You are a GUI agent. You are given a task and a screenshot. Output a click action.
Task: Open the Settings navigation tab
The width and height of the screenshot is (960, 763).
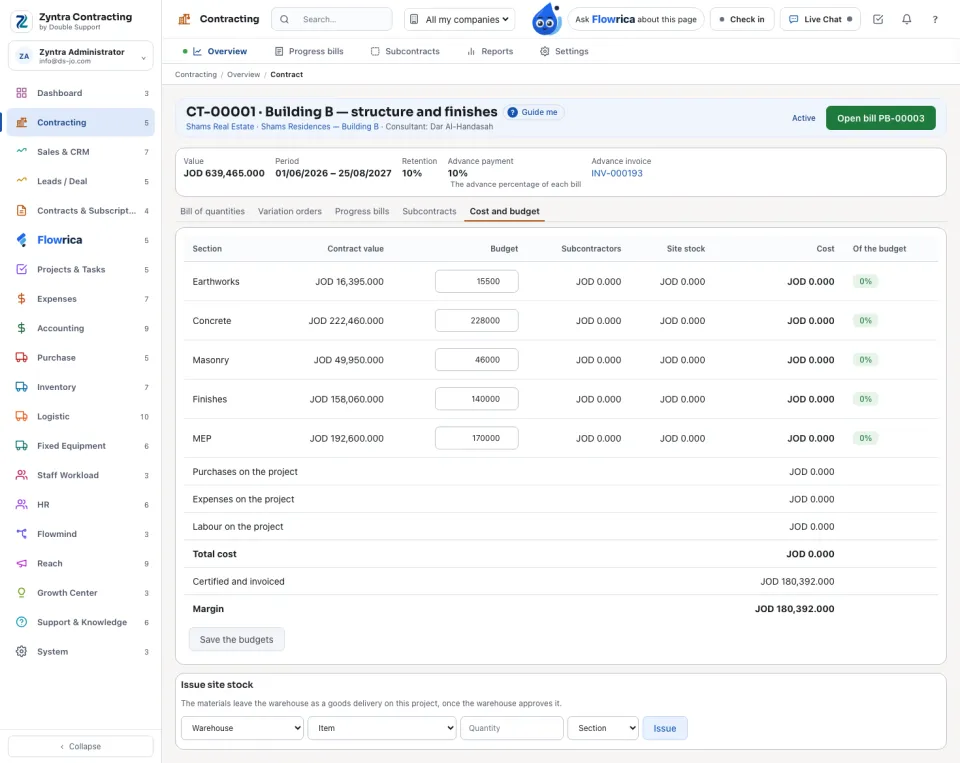(x=564, y=51)
